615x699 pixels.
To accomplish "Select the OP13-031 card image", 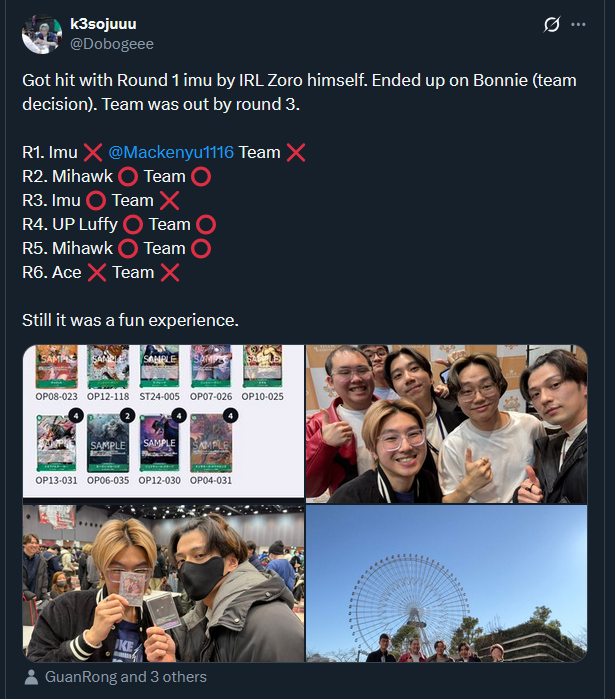I will tap(56, 443).
